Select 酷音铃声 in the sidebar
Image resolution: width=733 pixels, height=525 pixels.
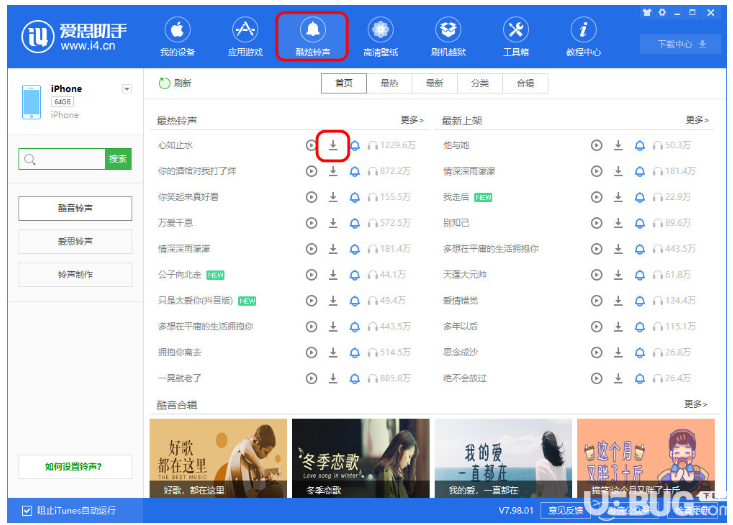tap(75, 208)
